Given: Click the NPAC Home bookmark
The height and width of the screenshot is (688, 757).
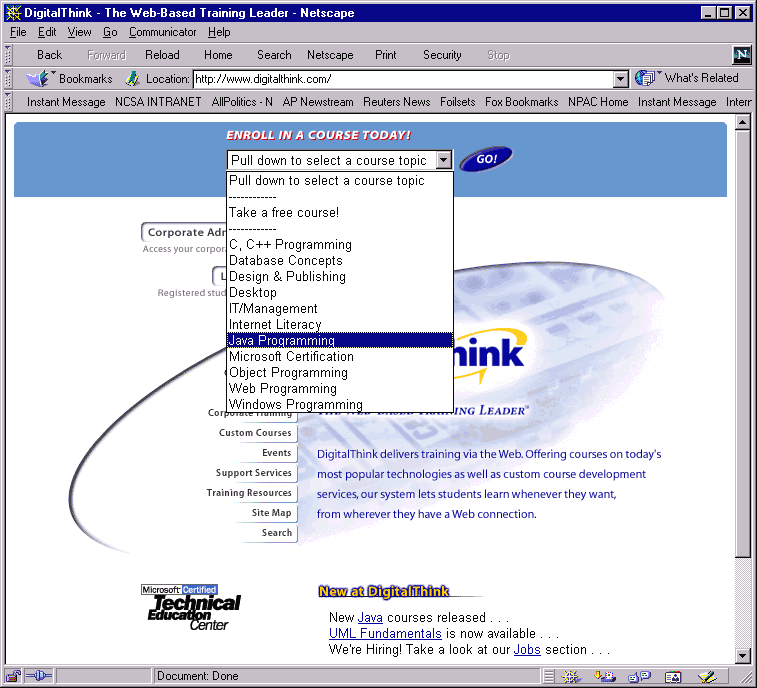Looking at the screenshot, I should (x=598, y=102).
